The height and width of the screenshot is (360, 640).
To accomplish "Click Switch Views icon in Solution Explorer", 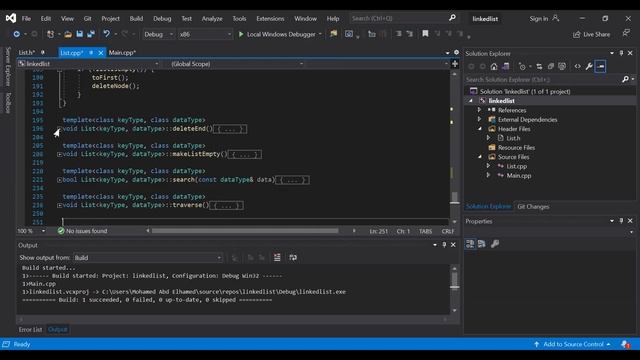I will click(506, 66).
